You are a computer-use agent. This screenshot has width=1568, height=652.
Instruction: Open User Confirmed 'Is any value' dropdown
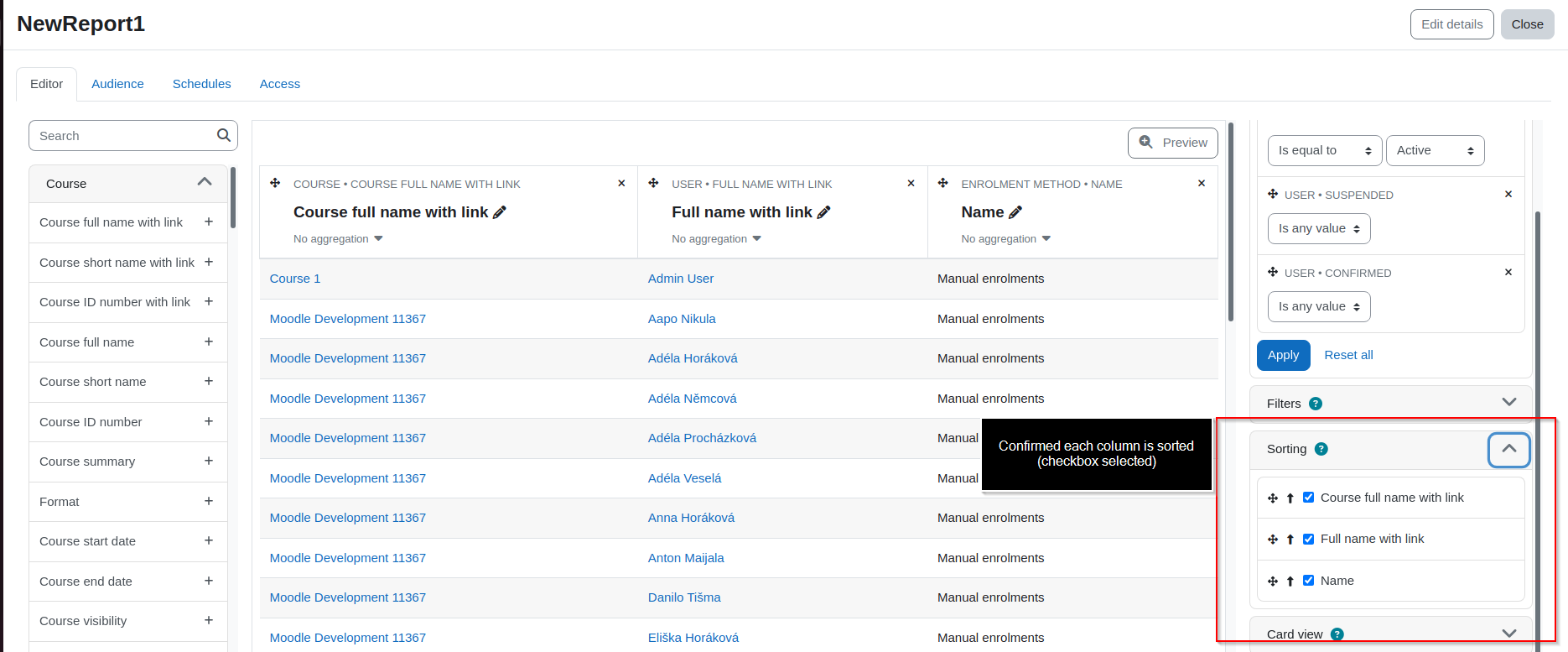(1319, 306)
